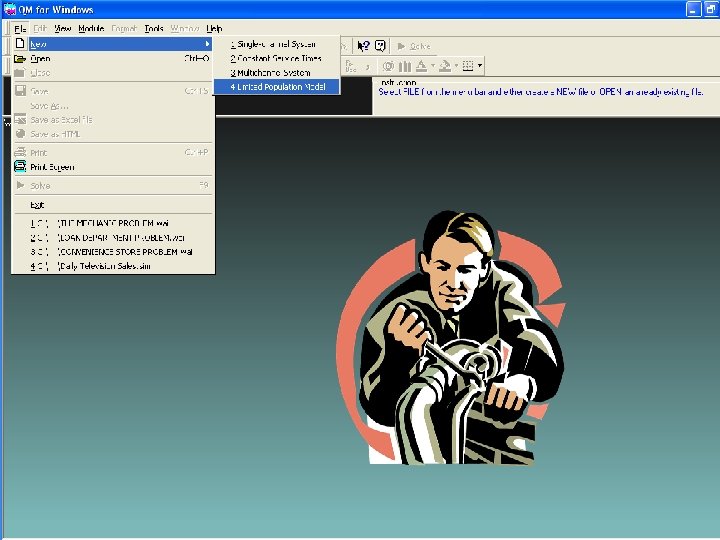Click Print Screen in the File menu
This screenshot has height=540, width=720.
click(112, 167)
